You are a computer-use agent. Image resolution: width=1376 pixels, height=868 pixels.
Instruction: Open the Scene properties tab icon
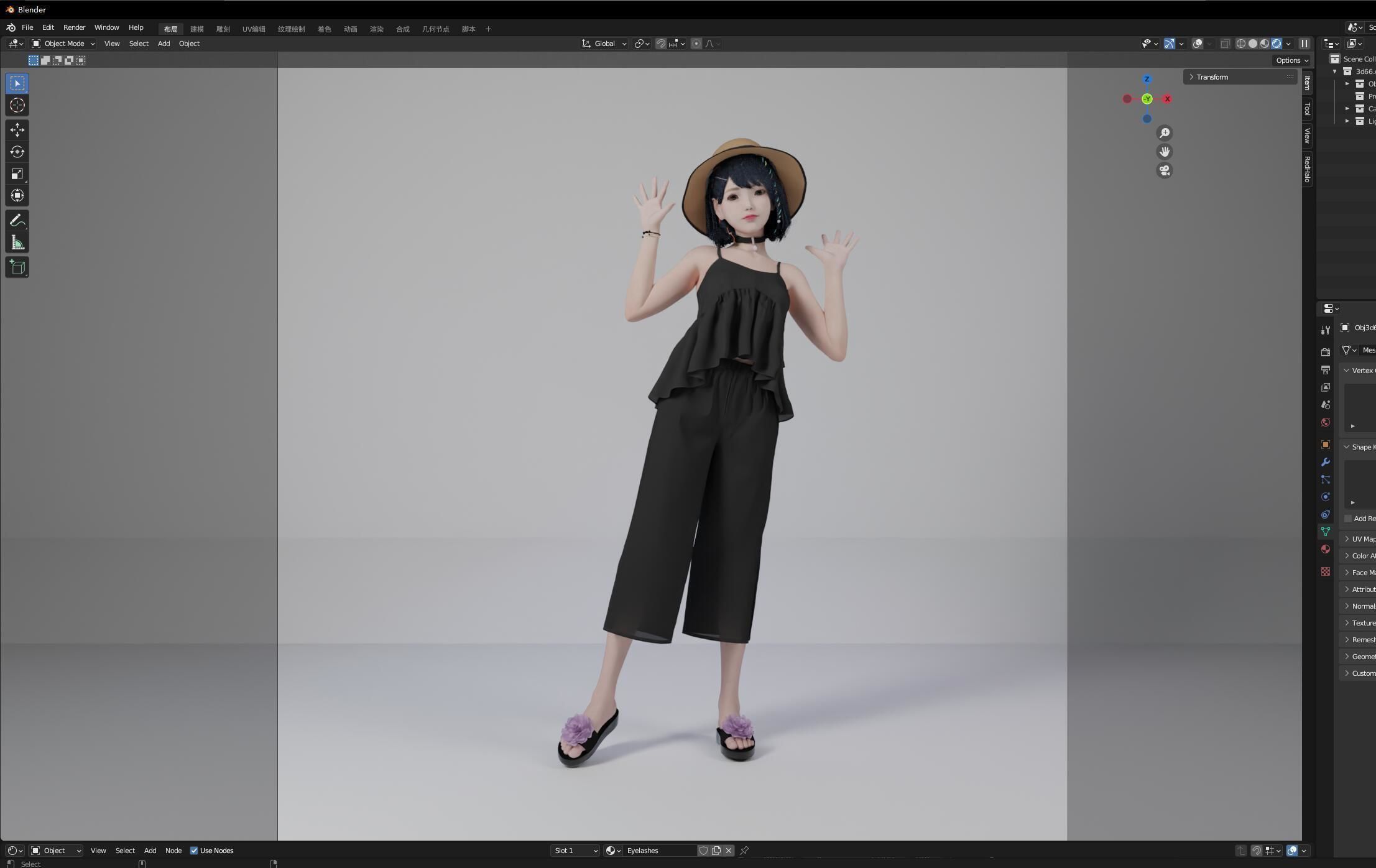pyautogui.click(x=1325, y=404)
